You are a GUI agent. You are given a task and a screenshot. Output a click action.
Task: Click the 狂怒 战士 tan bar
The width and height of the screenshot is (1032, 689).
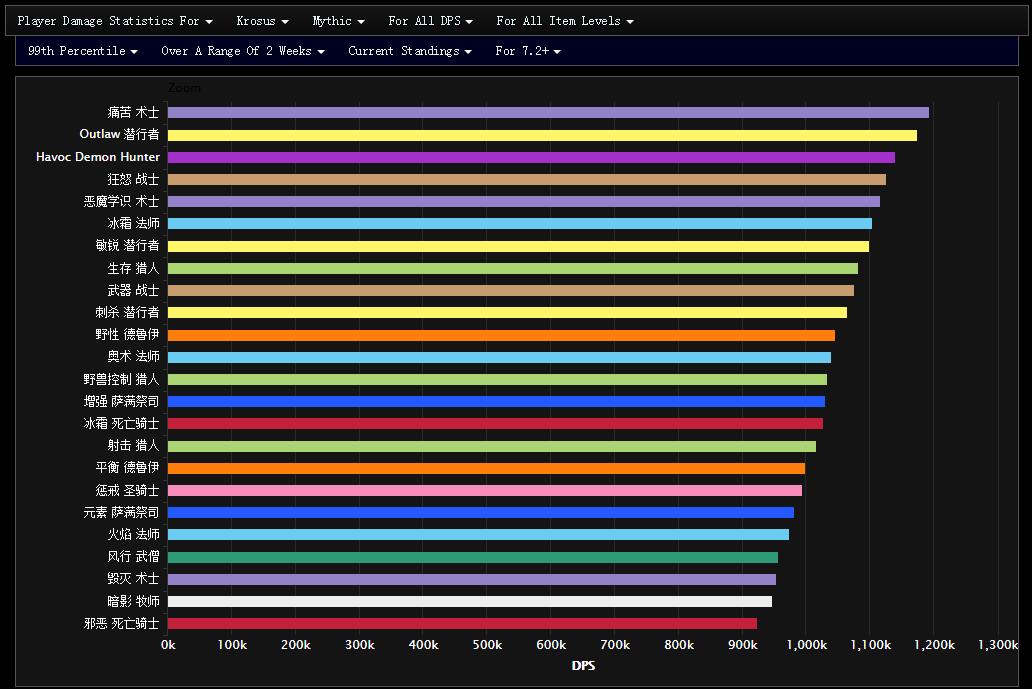pos(527,179)
